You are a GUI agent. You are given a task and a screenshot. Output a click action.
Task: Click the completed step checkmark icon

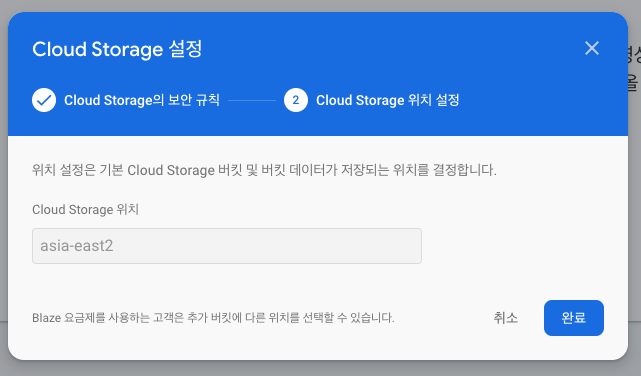44,100
